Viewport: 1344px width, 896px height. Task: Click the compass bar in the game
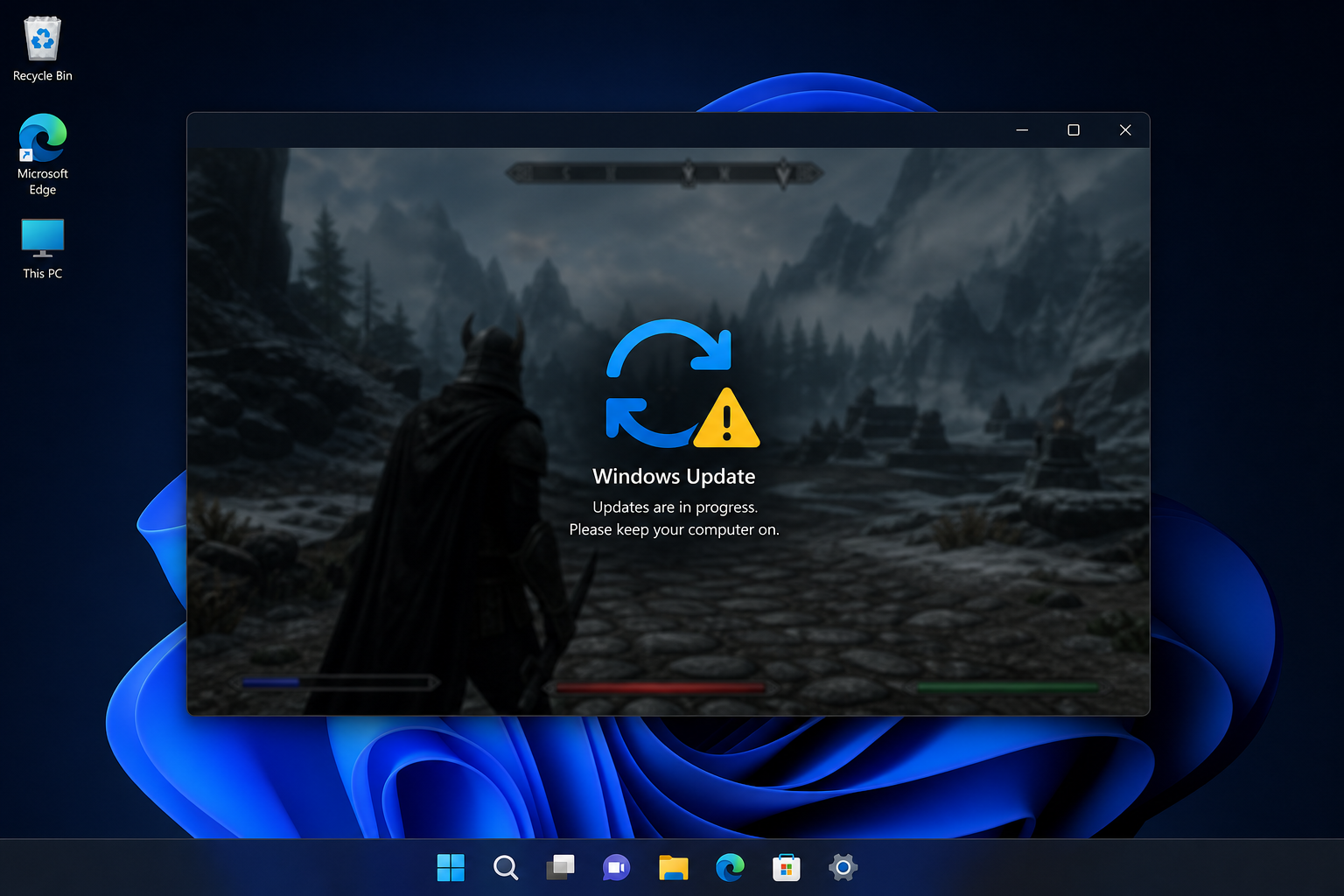[665, 173]
